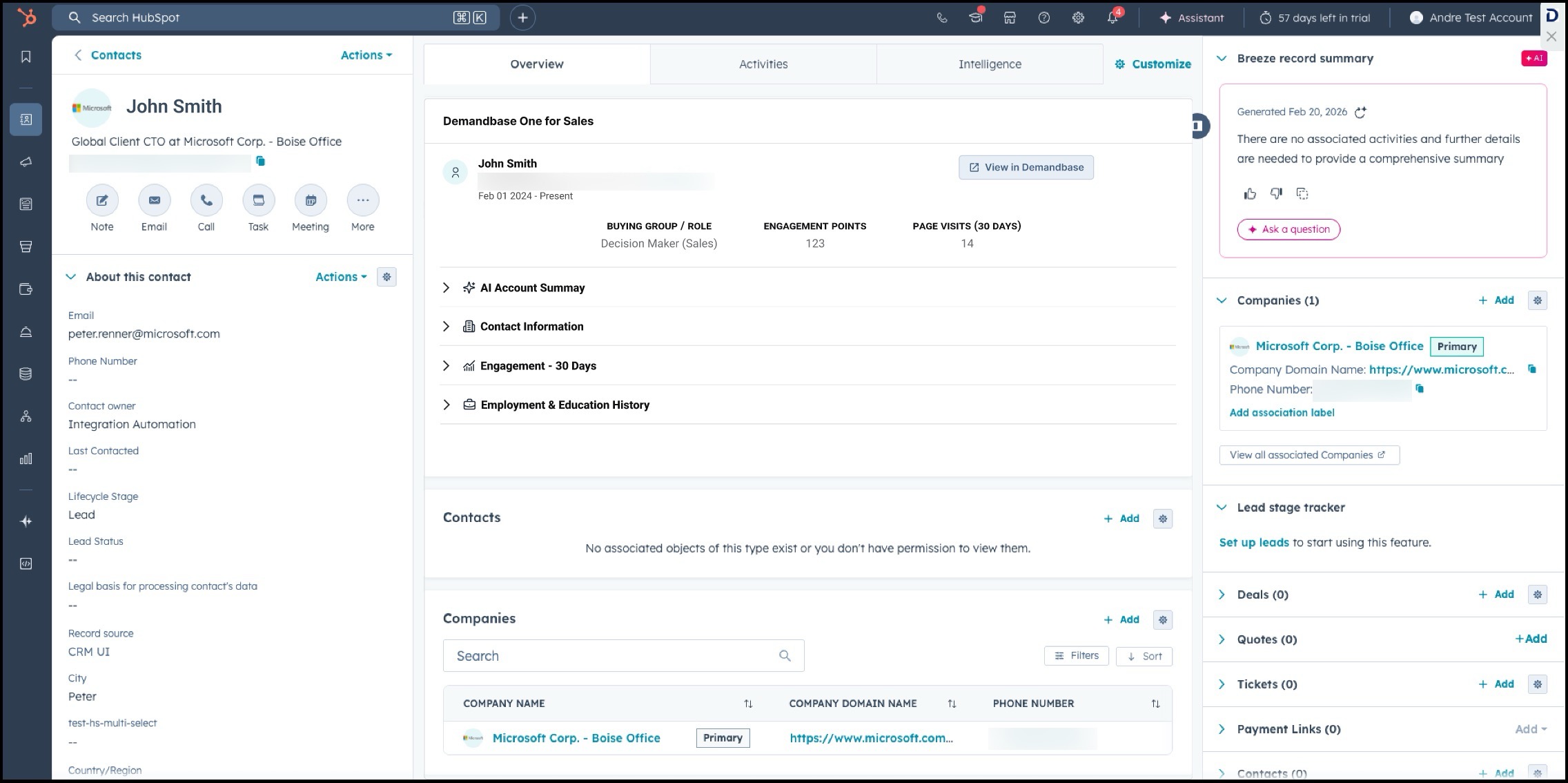
Task: Open the notifications bell with 4 badge
Action: 1113,18
